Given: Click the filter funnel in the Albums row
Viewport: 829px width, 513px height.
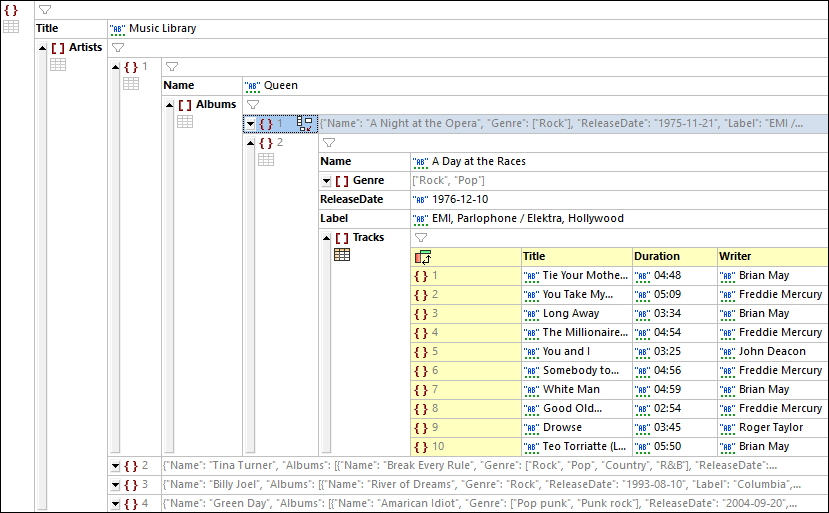Looking at the screenshot, I should tap(252, 104).
